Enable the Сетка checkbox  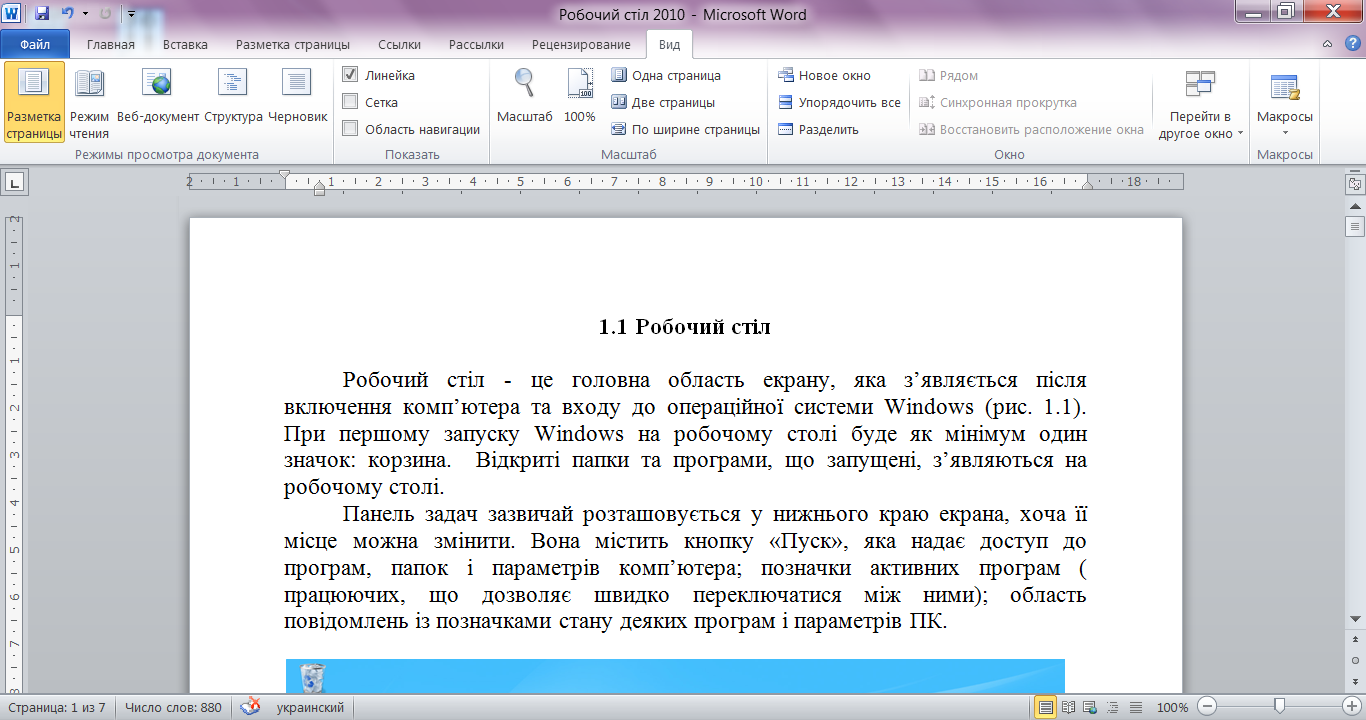350,102
